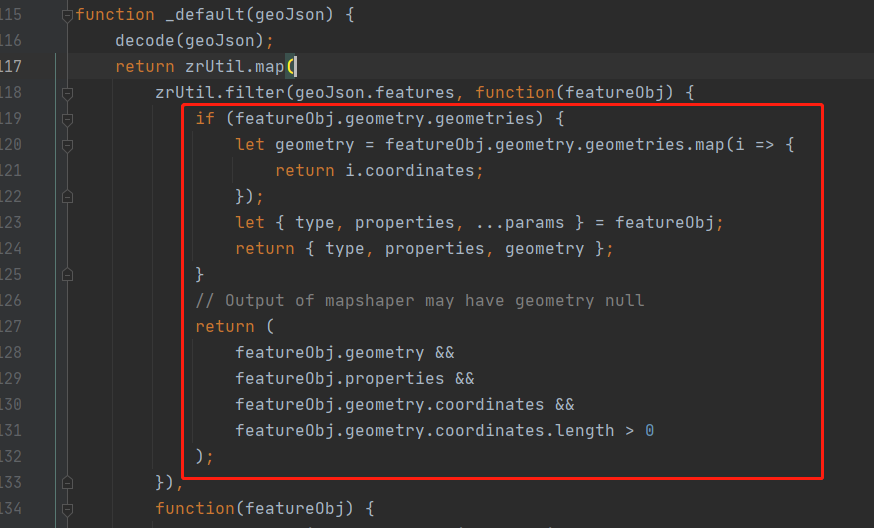Click line number 131 in the gutter
This screenshot has height=528, width=874.
pos(10,430)
